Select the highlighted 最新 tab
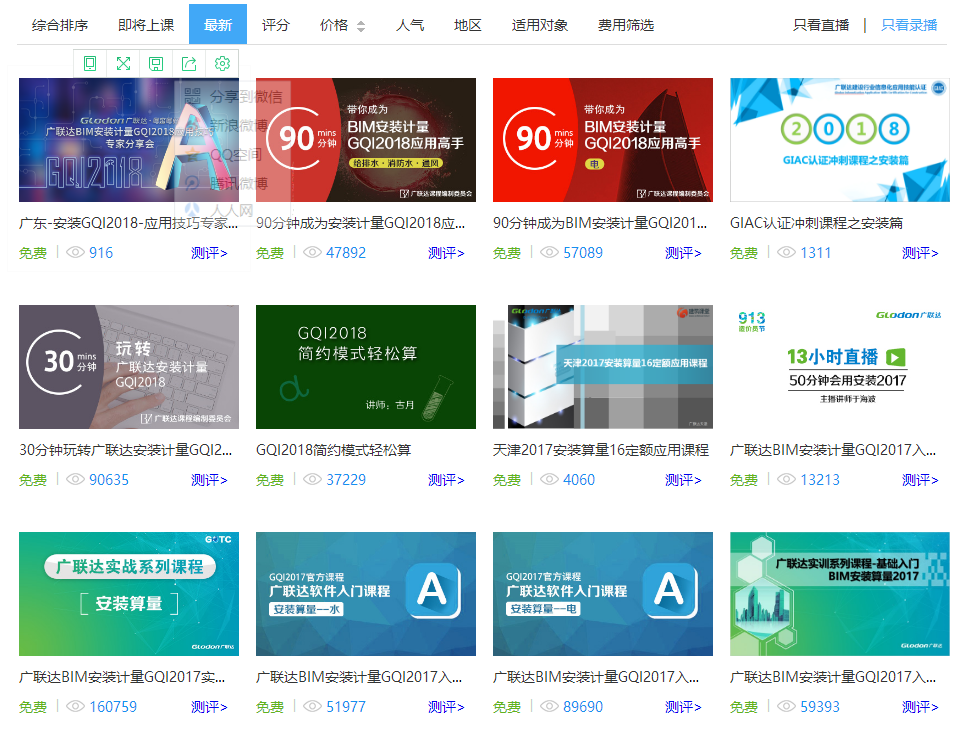 tap(218, 24)
